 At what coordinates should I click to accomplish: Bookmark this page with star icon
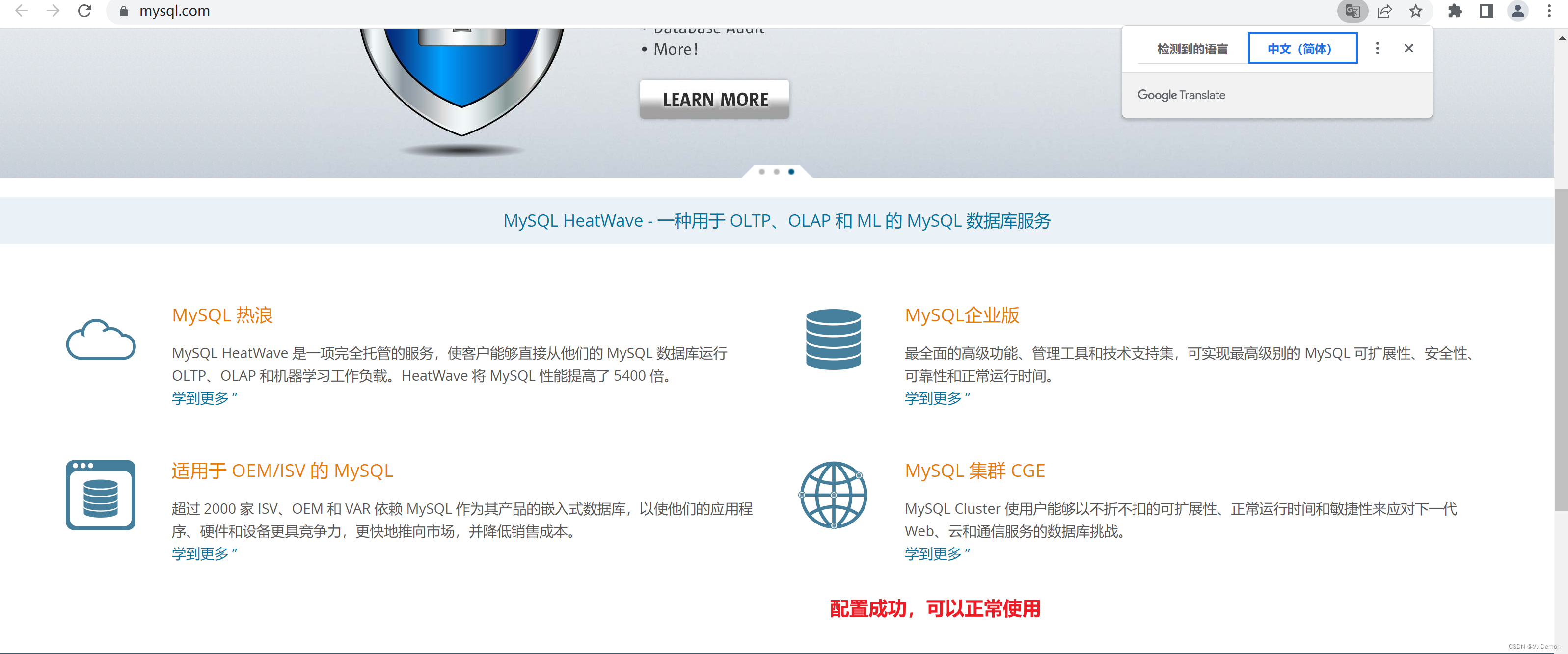(1416, 11)
